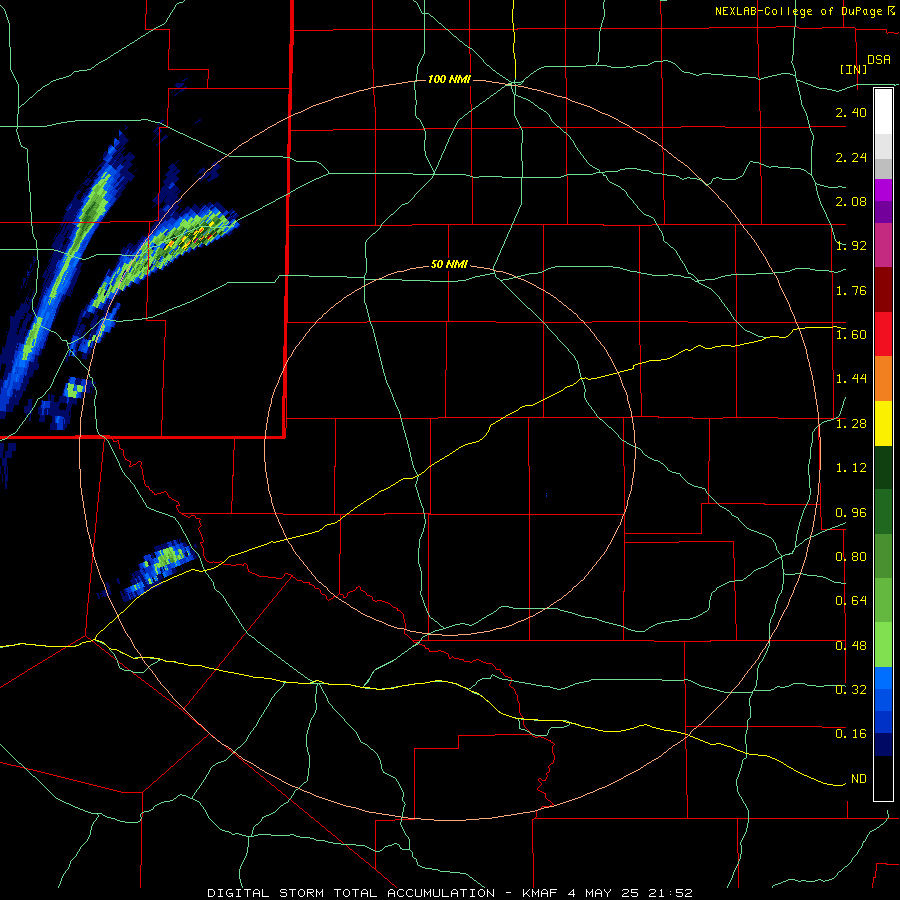900x900 pixels.
Task: Click the small green rain cell below the bands
Action: (74, 390)
